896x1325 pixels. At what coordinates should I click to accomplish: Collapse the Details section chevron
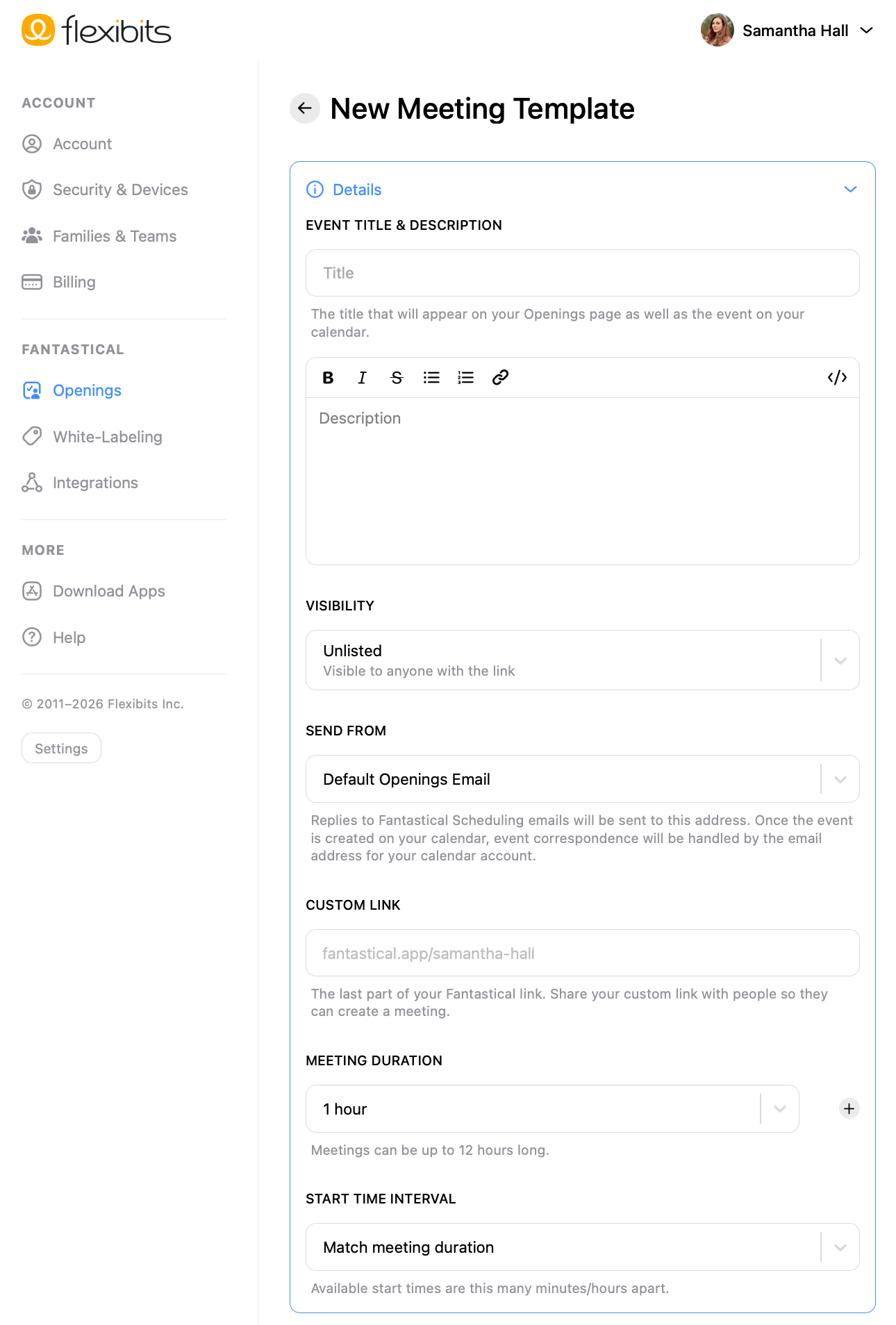click(x=850, y=190)
